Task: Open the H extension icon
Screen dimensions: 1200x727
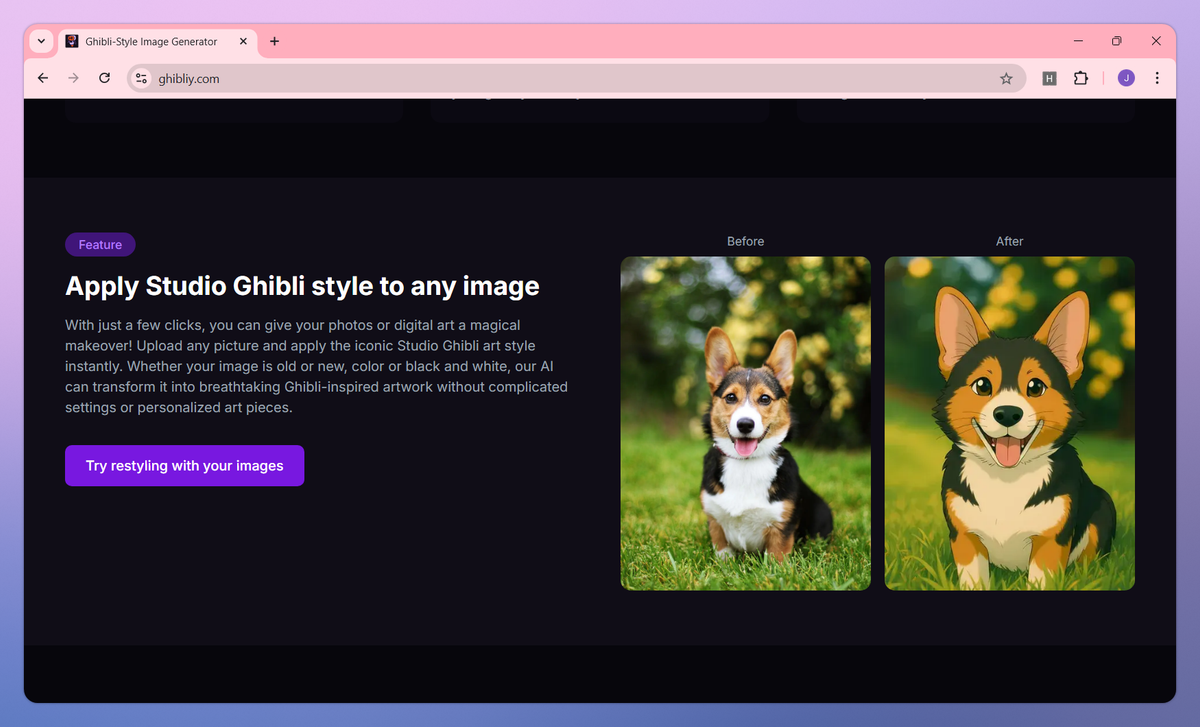Action: 1049,78
